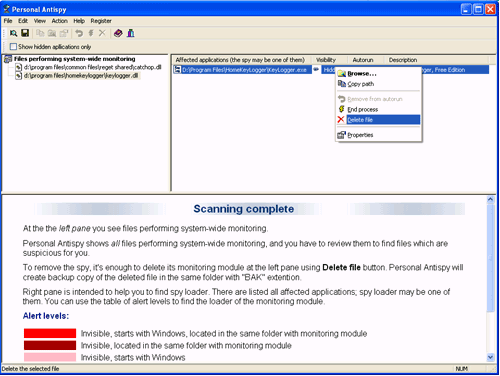Select the keylogger.dll tree entry
Screen dimensions: 500x376
[81, 76]
